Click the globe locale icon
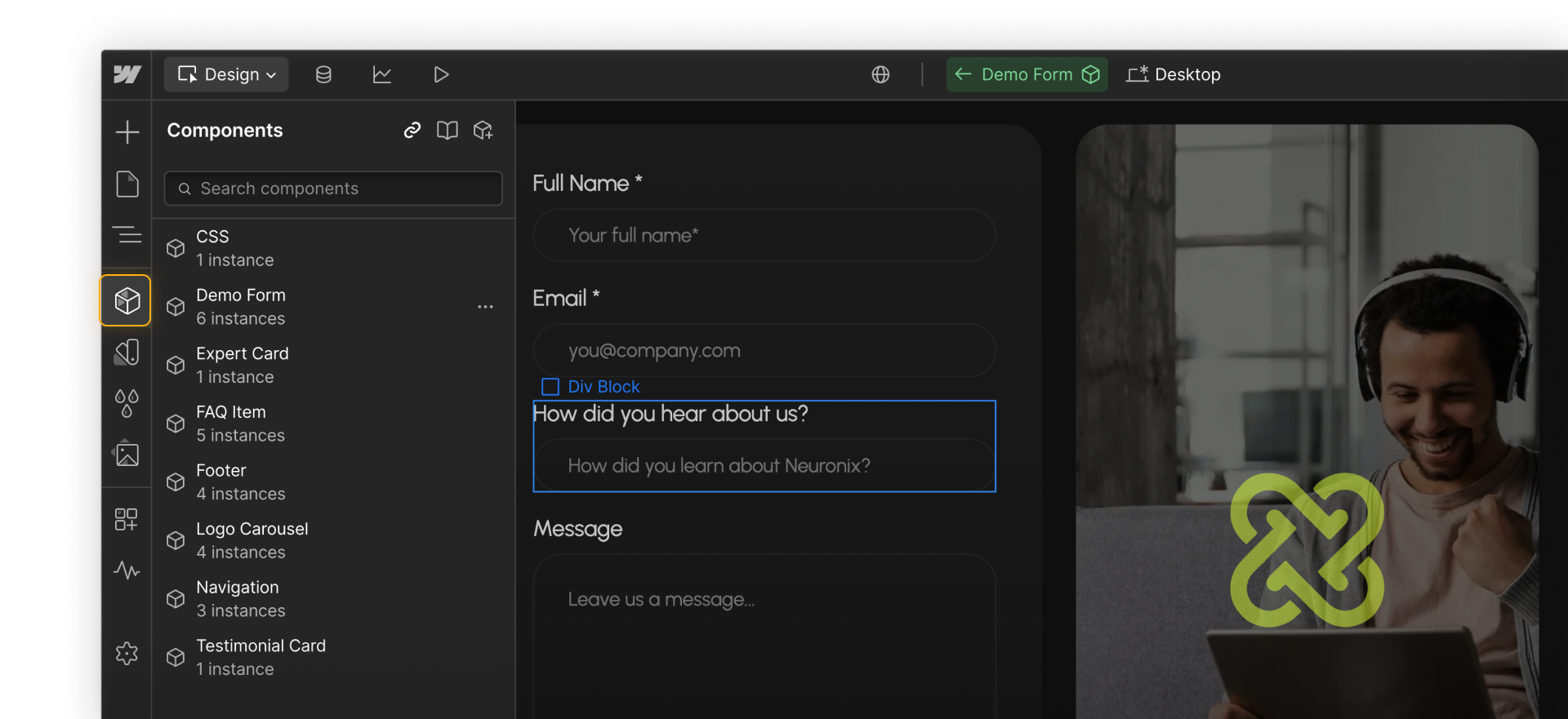Viewport: 1568px width, 719px height. (880, 74)
